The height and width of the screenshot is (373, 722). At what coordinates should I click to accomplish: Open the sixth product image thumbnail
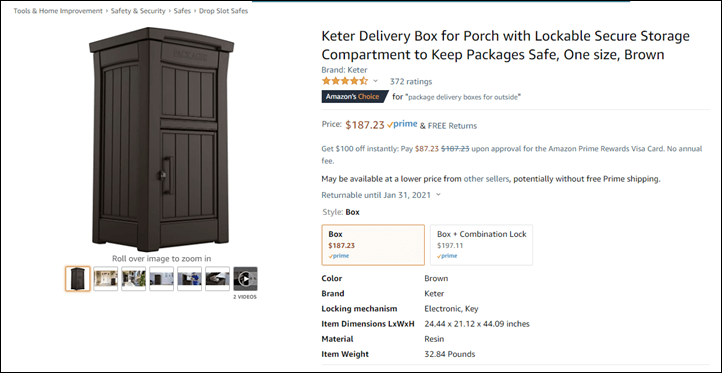pyautogui.click(x=217, y=279)
